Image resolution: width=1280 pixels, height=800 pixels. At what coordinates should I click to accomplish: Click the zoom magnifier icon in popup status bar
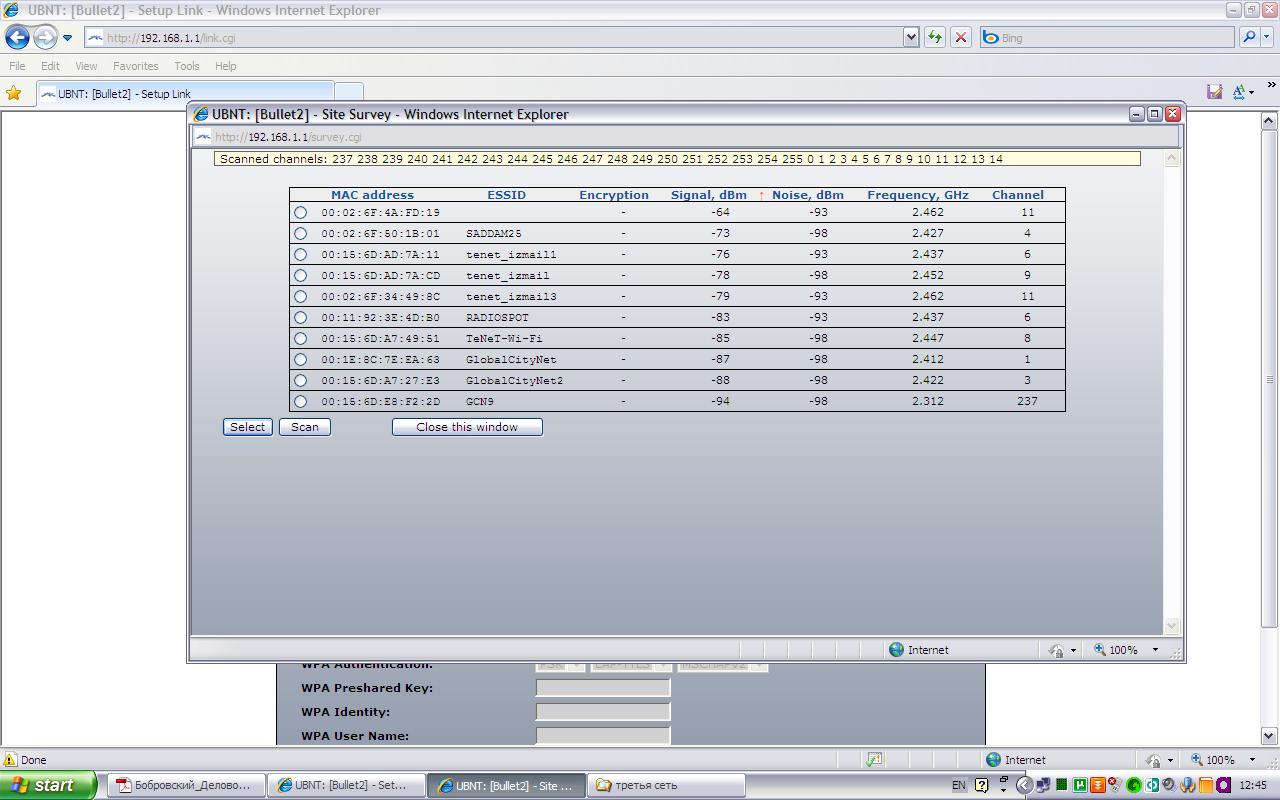(x=1100, y=650)
